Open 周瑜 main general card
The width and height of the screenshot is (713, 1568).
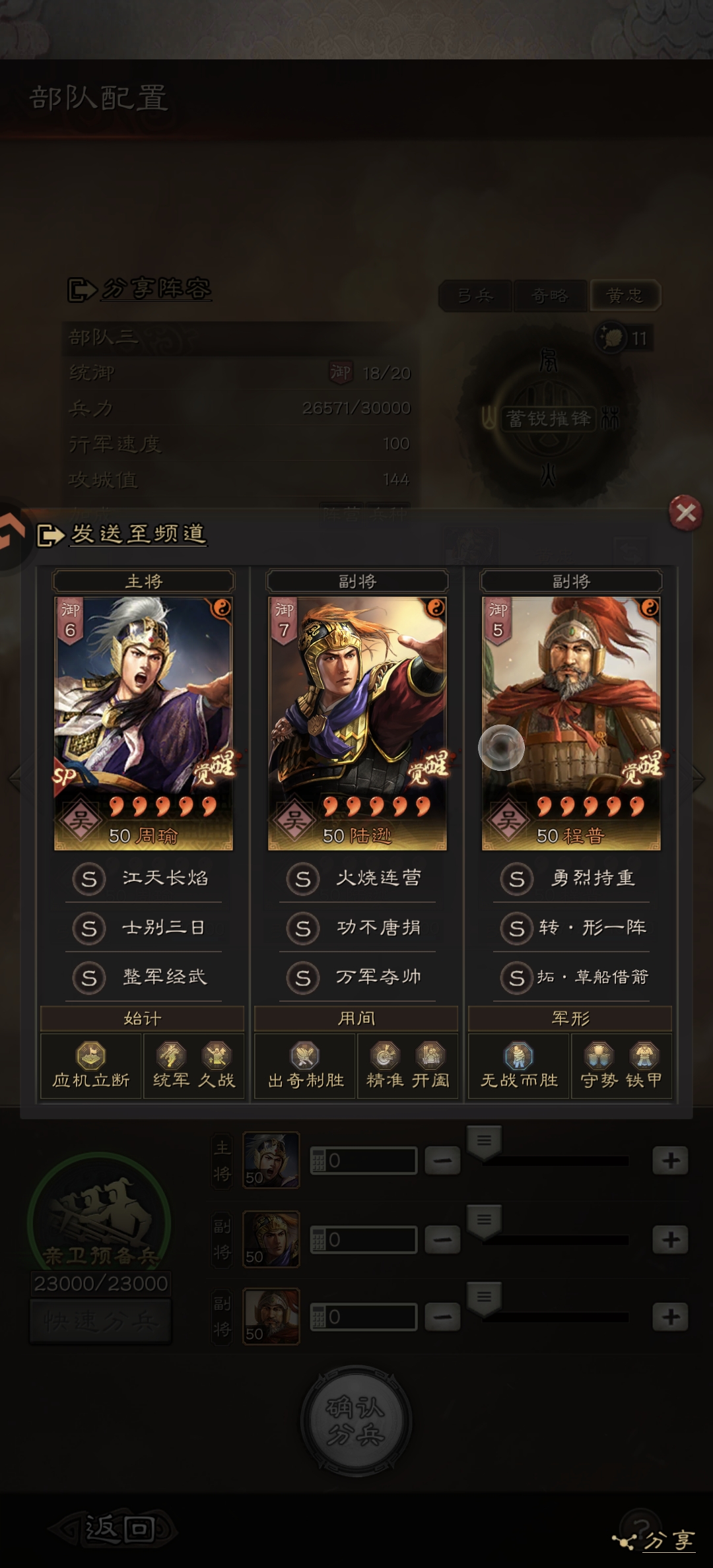pos(143,723)
